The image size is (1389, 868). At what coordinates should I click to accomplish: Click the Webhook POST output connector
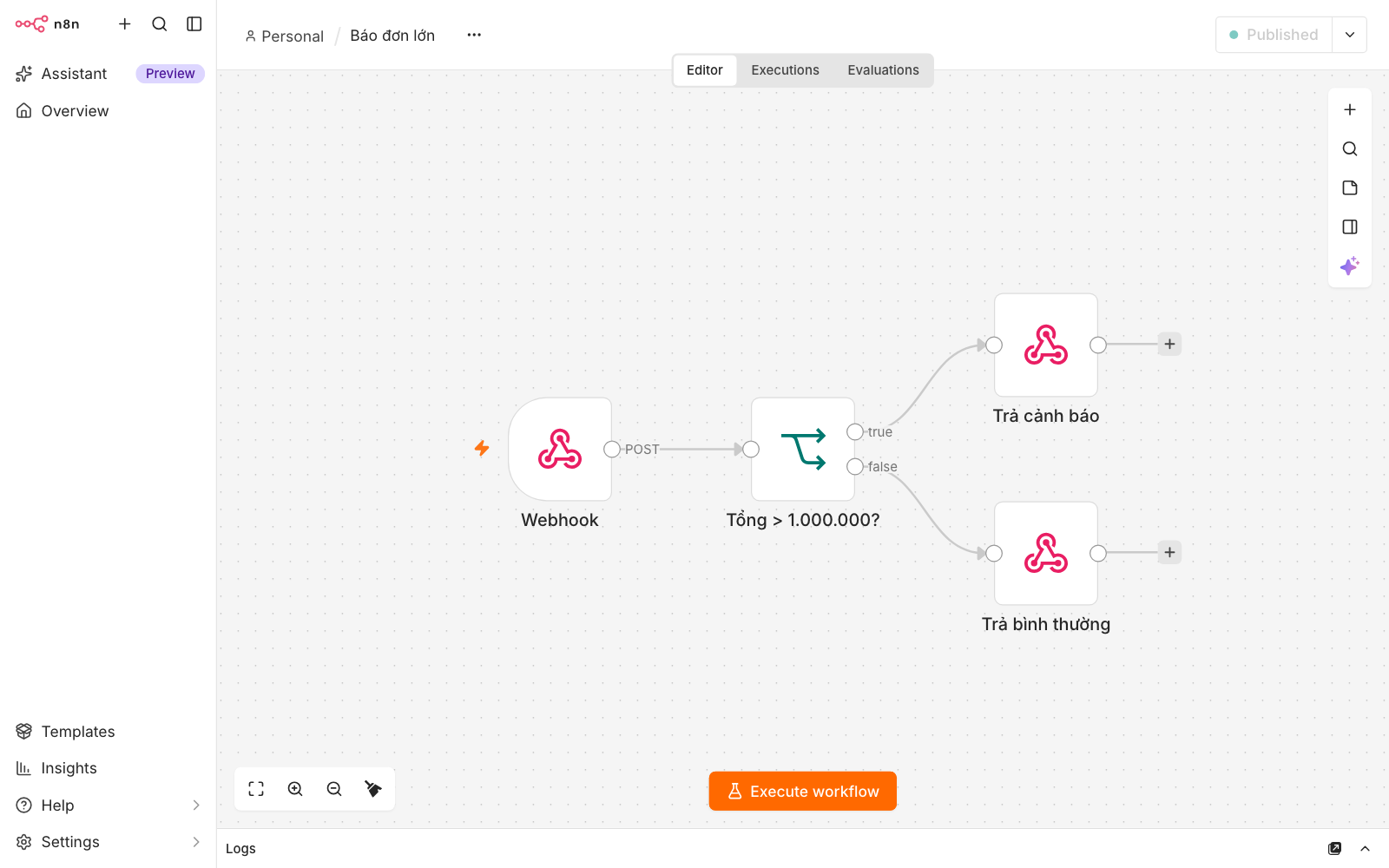[x=612, y=450]
